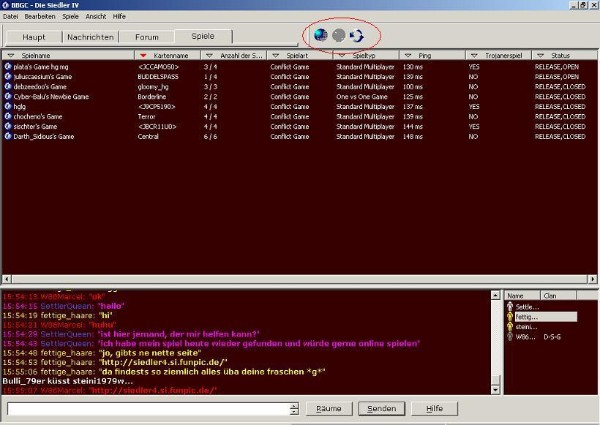Select the Spiele tab
The height and width of the screenshot is (425, 600).
pyautogui.click(x=203, y=36)
